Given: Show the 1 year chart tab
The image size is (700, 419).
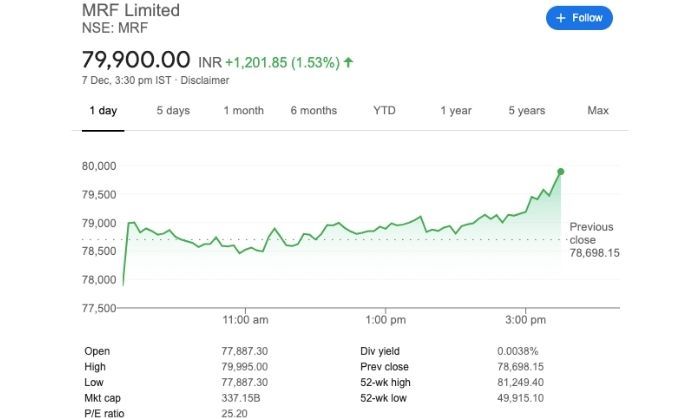Looking at the screenshot, I should [455, 110].
